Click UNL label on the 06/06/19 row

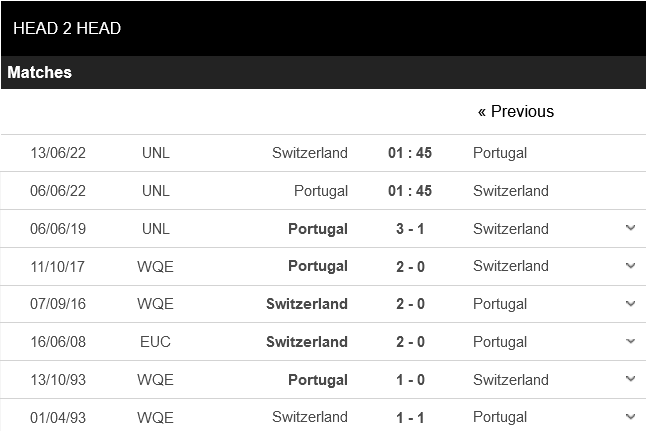pos(155,229)
